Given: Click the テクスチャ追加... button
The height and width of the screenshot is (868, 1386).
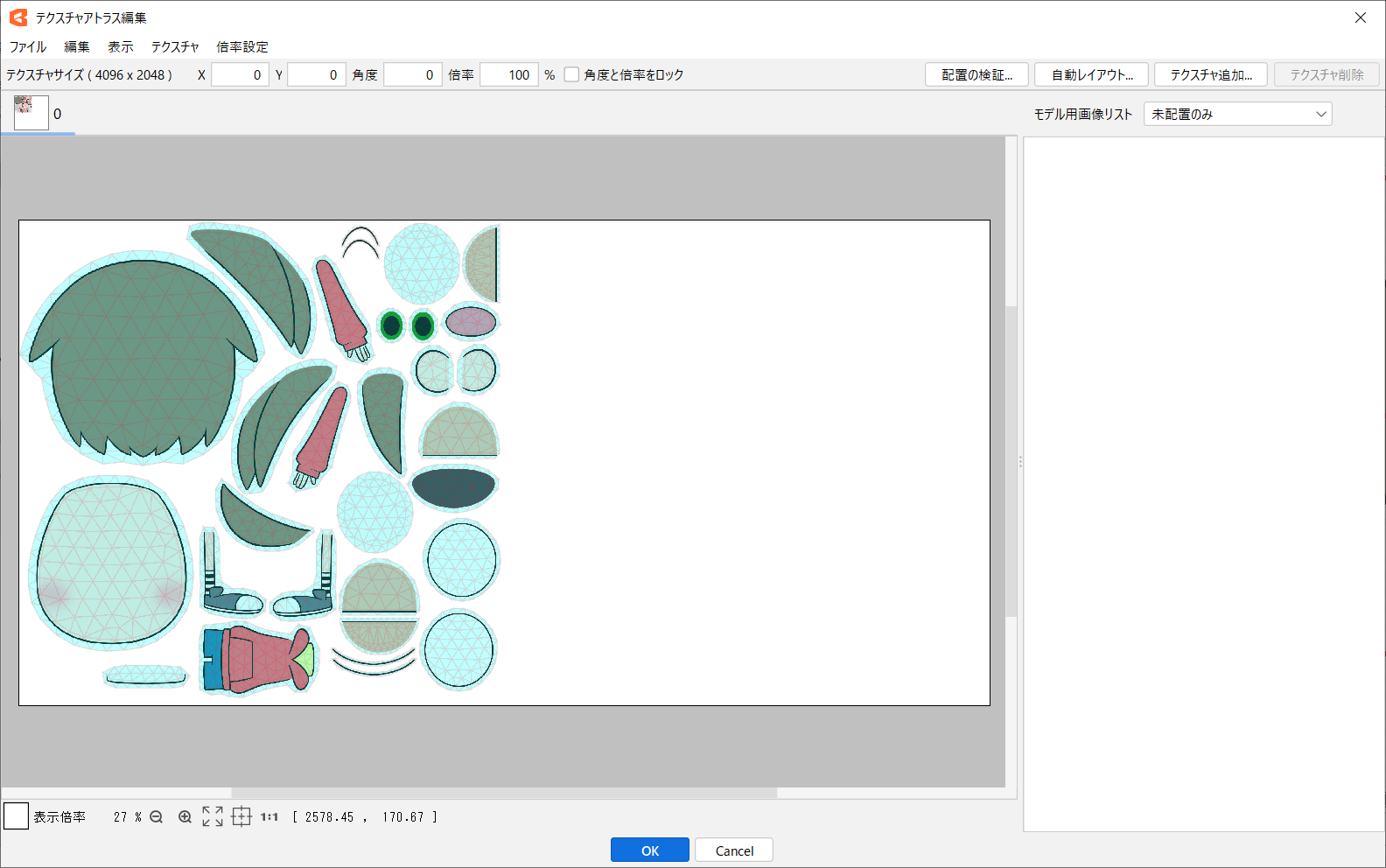Looking at the screenshot, I should click(x=1211, y=75).
